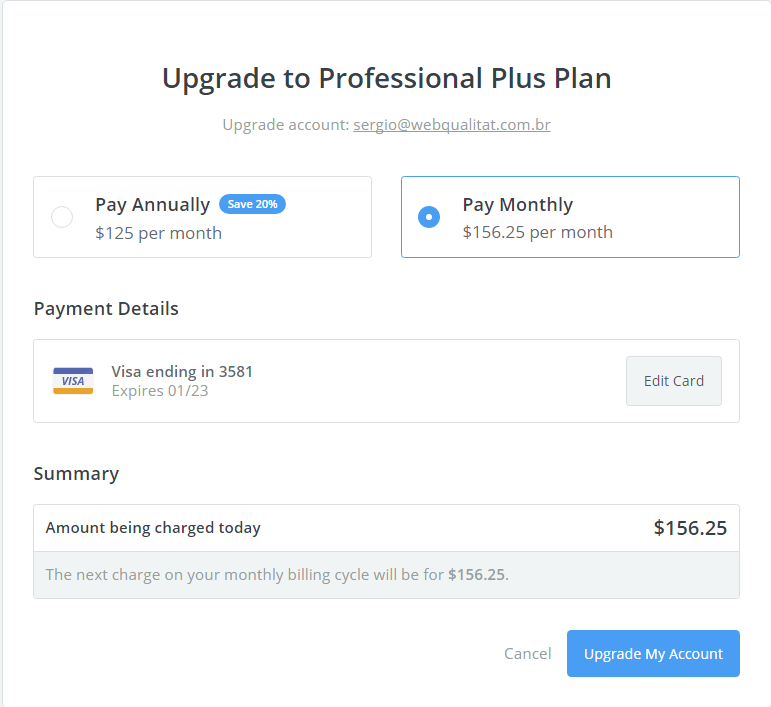Click the $125 per month price text

(158, 233)
